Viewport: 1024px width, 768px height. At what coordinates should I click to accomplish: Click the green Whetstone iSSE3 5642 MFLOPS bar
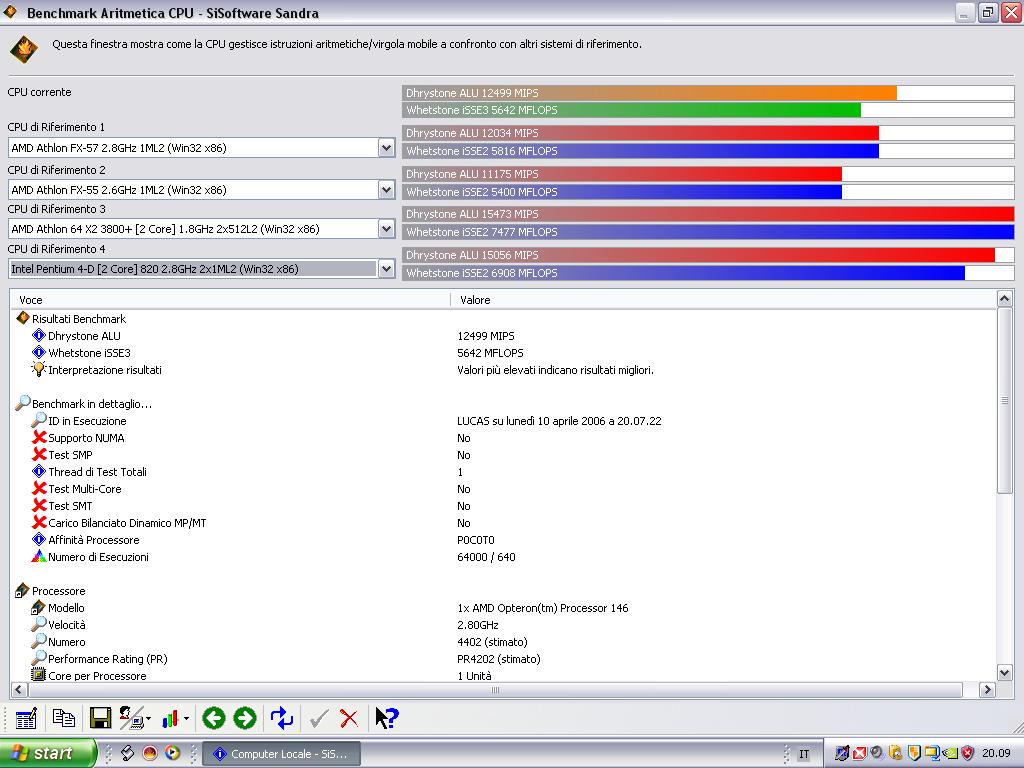[632, 110]
